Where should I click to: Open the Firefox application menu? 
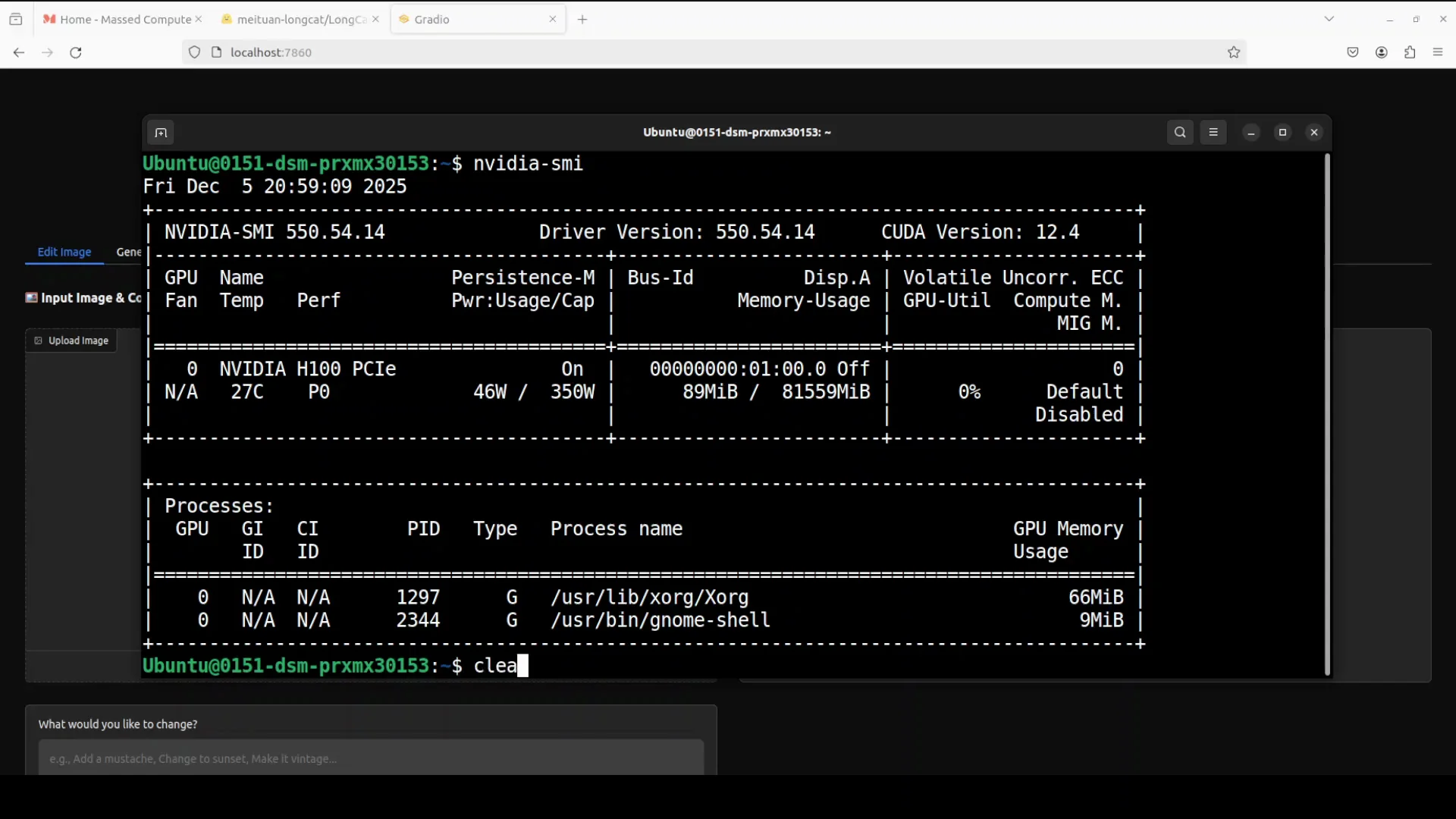tap(1438, 52)
